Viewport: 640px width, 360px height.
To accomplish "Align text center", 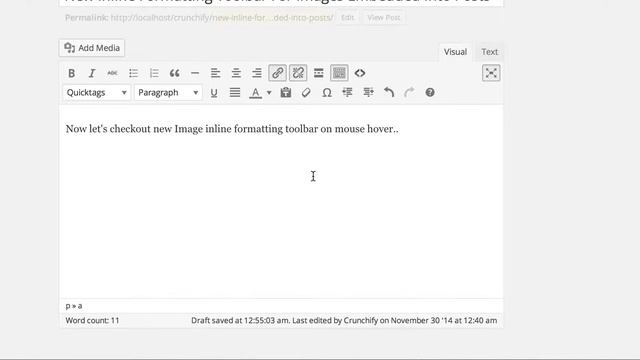I will (236, 73).
